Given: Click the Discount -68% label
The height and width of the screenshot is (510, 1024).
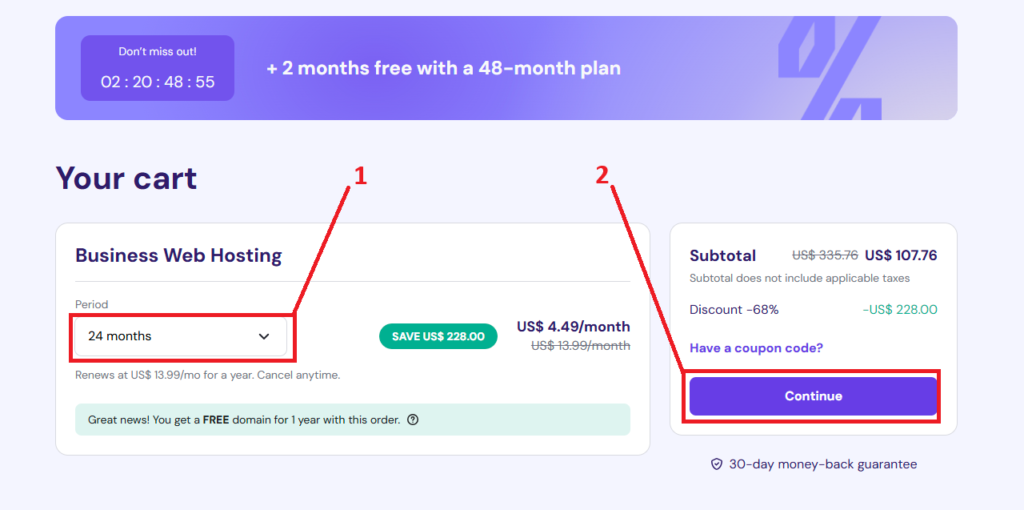Looking at the screenshot, I should click(x=734, y=310).
